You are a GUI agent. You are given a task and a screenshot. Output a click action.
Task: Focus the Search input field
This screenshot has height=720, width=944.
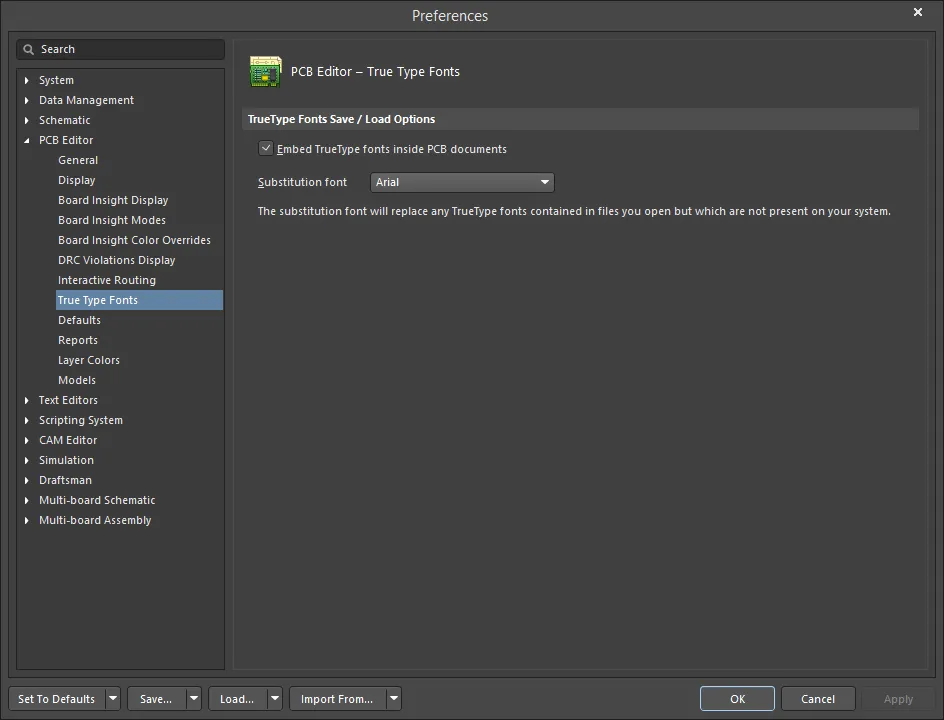pyautogui.click(x=120, y=49)
